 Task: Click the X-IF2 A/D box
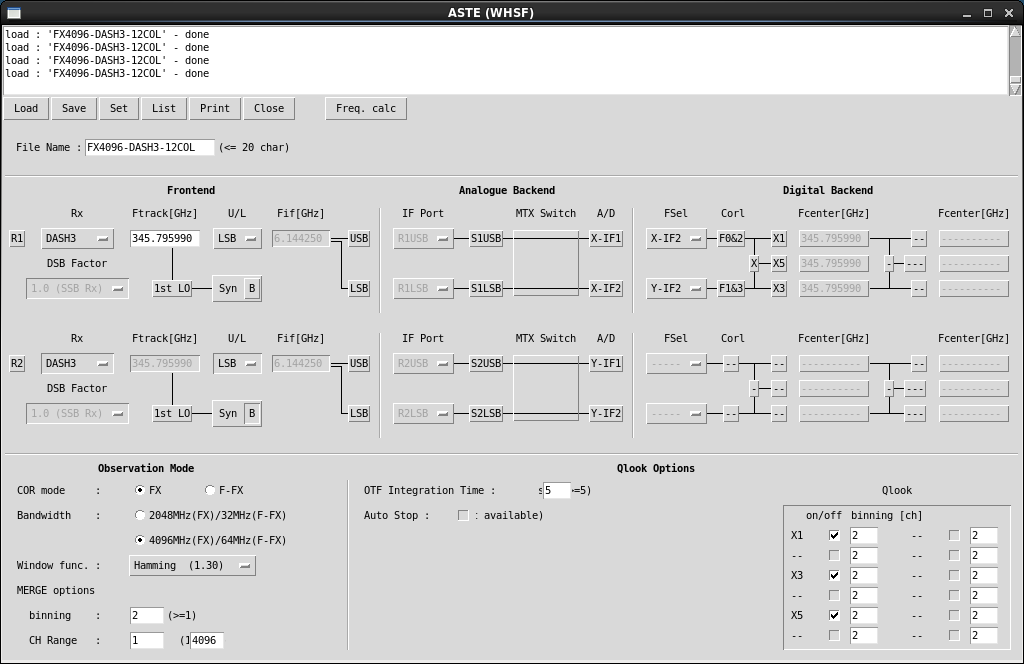coord(606,289)
